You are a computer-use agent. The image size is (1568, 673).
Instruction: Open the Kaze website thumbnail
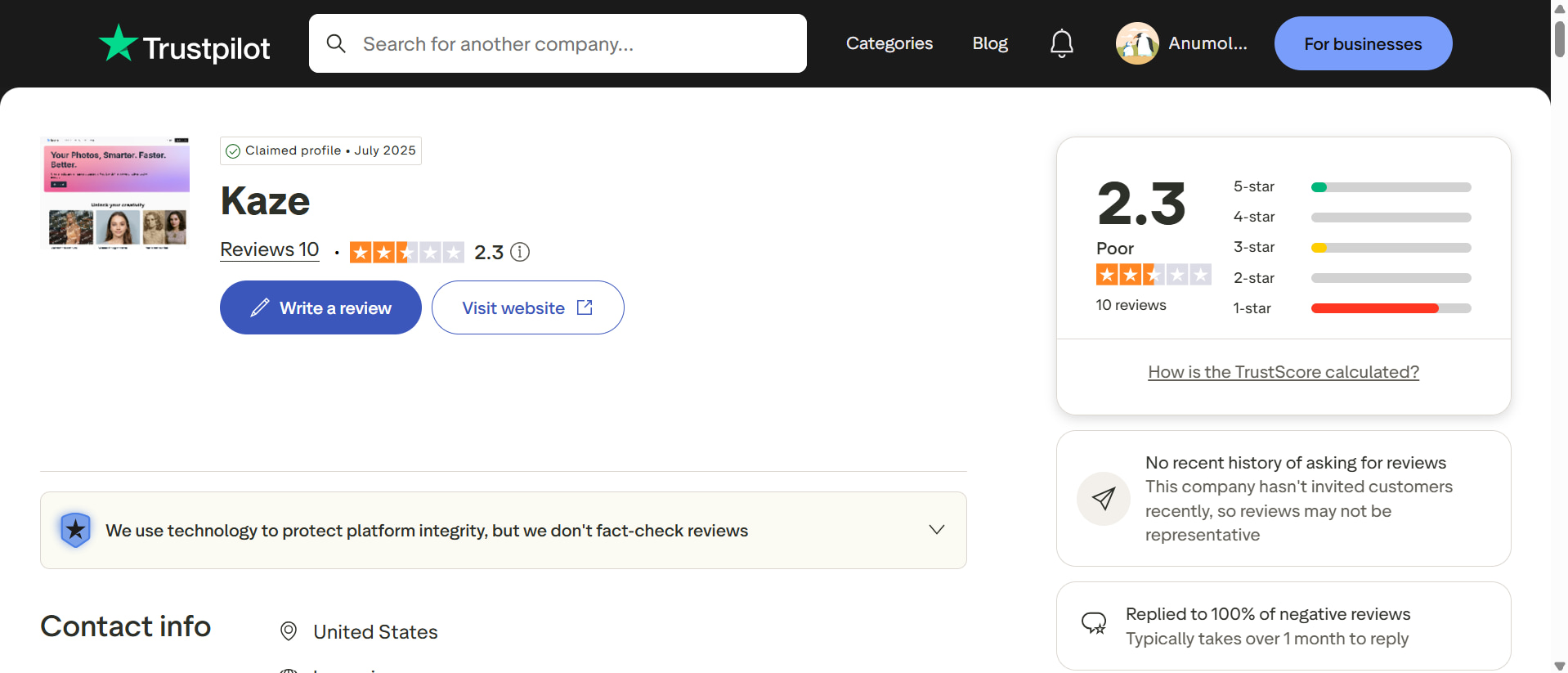(x=115, y=193)
